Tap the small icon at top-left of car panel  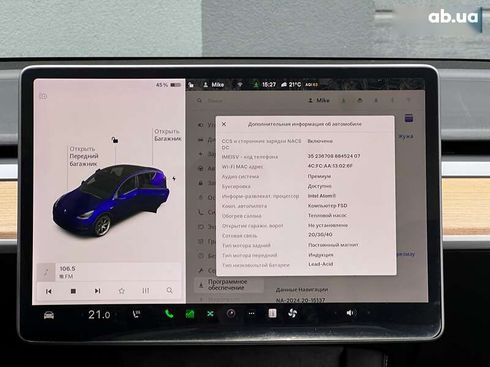click(43, 96)
